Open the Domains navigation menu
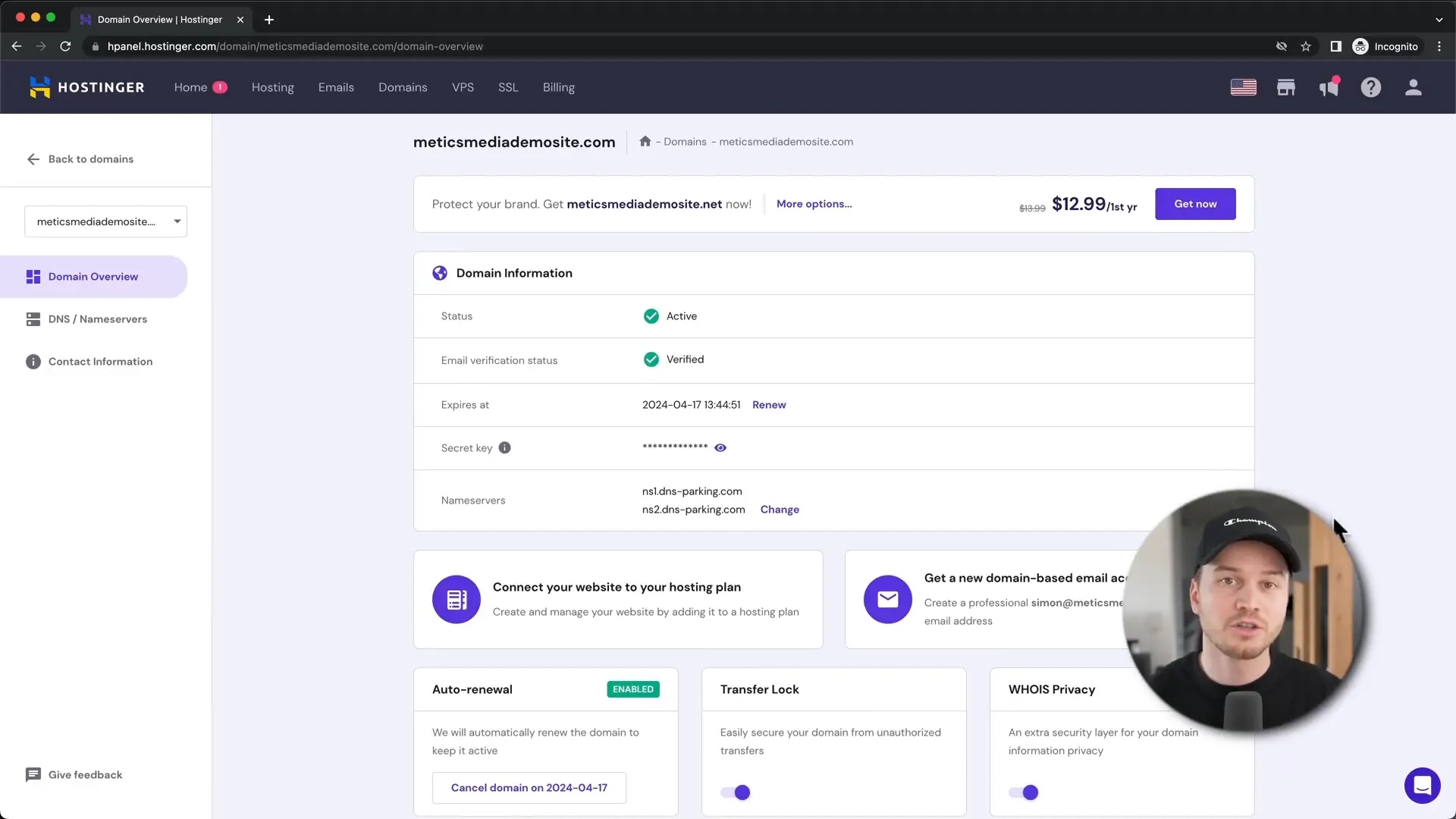The height and width of the screenshot is (819, 1456). pos(402,87)
